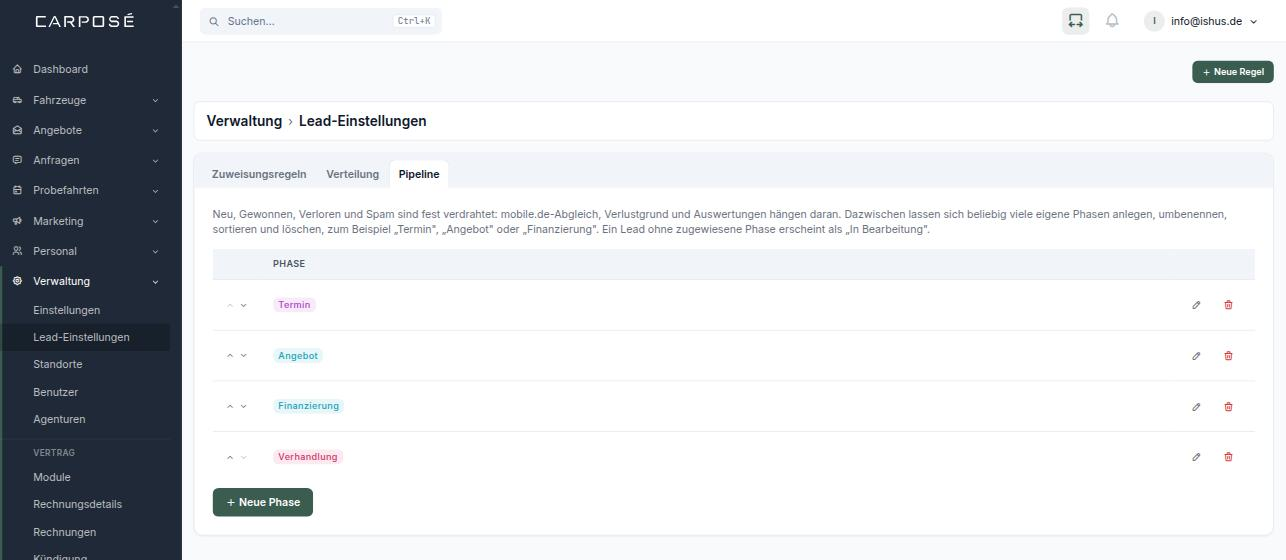The width and height of the screenshot is (1286, 560).
Task: Expand the Personal menu chevron
Action: click(x=155, y=251)
